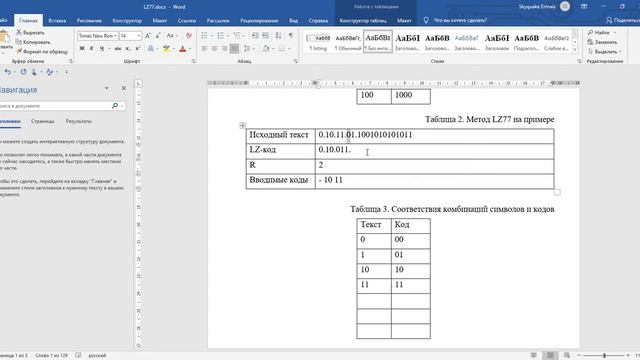Screen dimensions: 640x360
Task: Toggle superscript (x²) formatting
Action: point(138,49)
